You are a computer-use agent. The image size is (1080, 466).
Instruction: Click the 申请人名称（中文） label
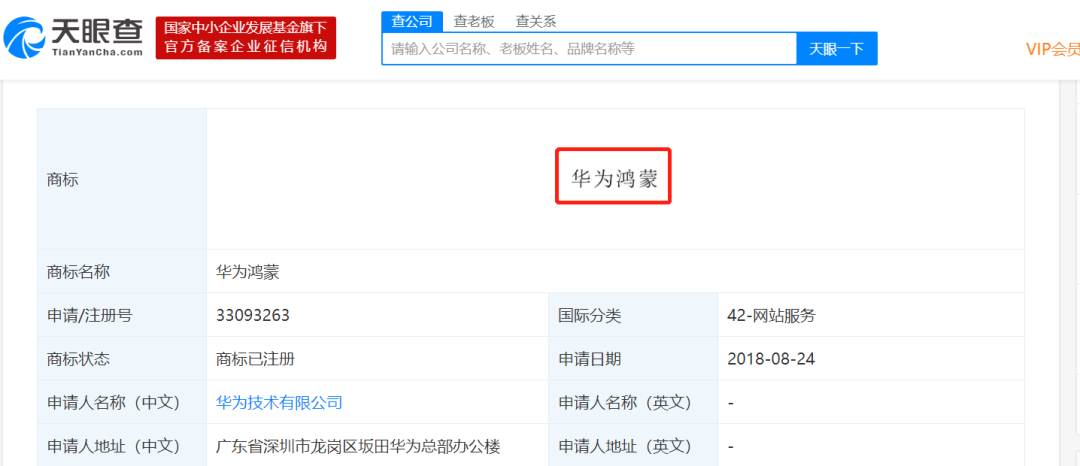pos(113,402)
